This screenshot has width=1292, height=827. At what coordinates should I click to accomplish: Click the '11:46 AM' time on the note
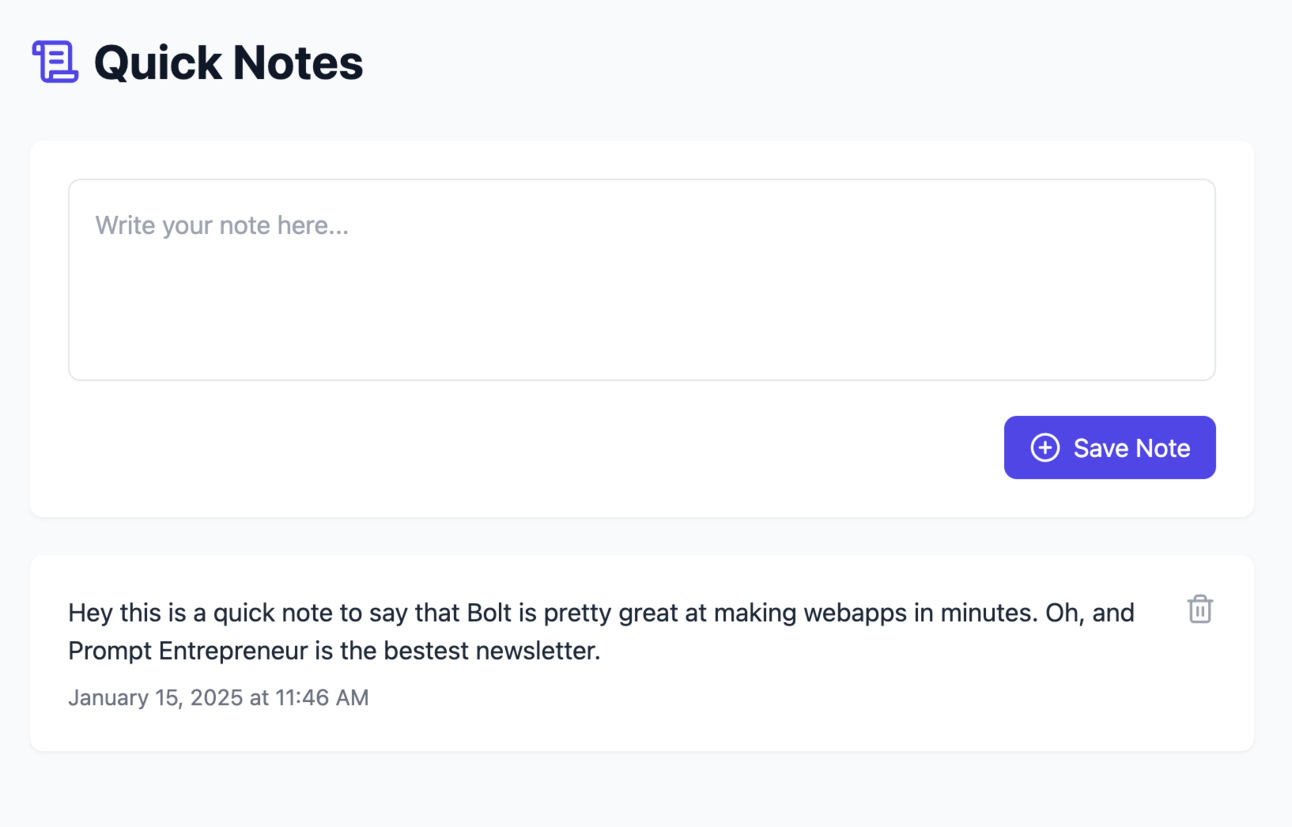click(322, 698)
